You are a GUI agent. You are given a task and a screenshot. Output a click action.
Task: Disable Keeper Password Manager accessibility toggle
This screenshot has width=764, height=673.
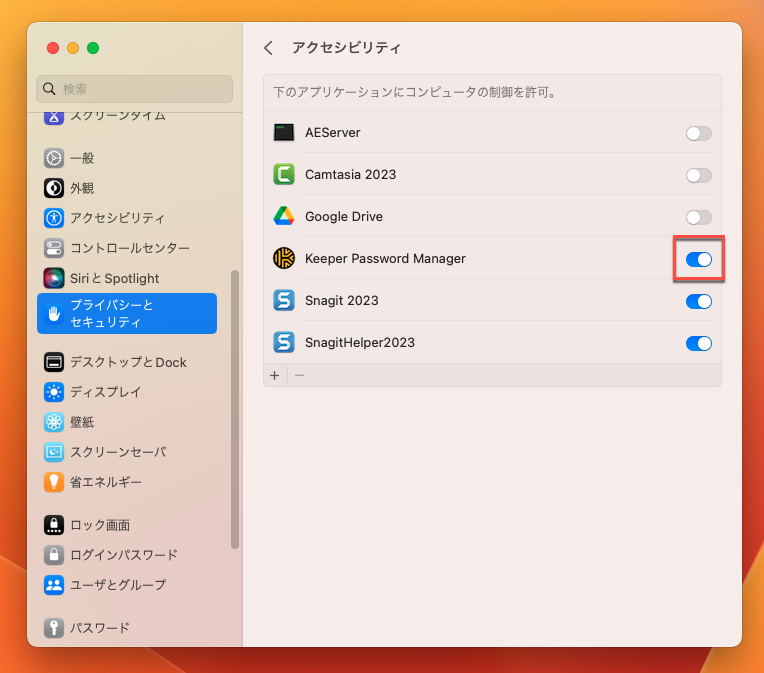[x=698, y=259]
